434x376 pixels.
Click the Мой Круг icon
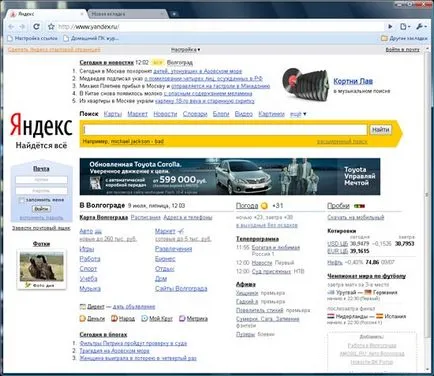coord(144,319)
